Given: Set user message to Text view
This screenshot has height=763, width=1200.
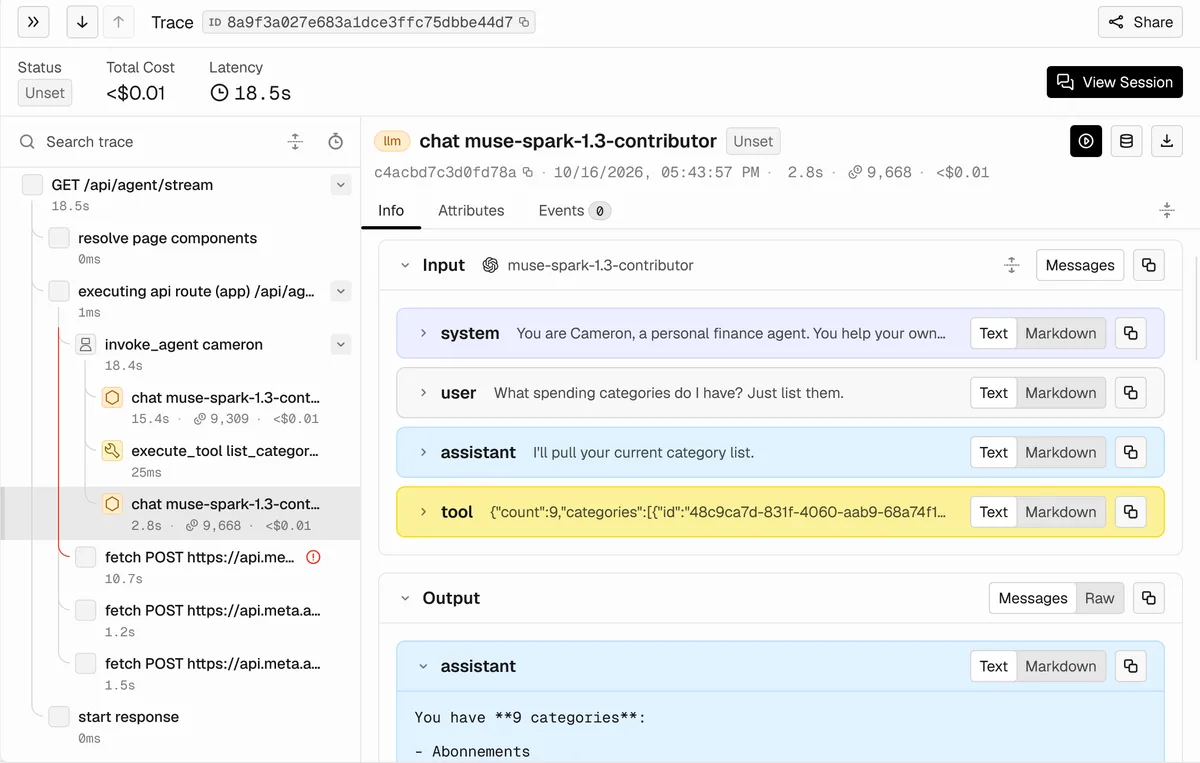Looking at the screenshot, I should pyautogui.click(x=994, y=393).
